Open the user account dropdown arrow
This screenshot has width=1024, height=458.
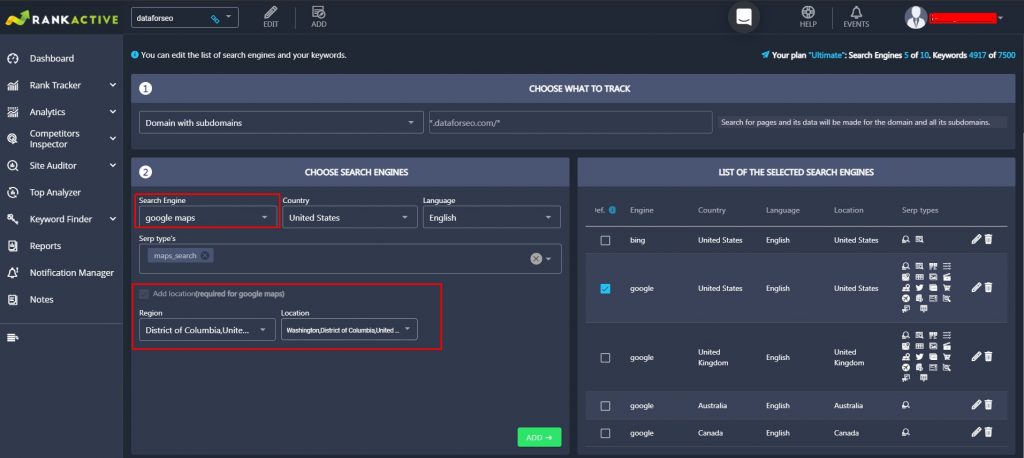[x=1000, y=18]
